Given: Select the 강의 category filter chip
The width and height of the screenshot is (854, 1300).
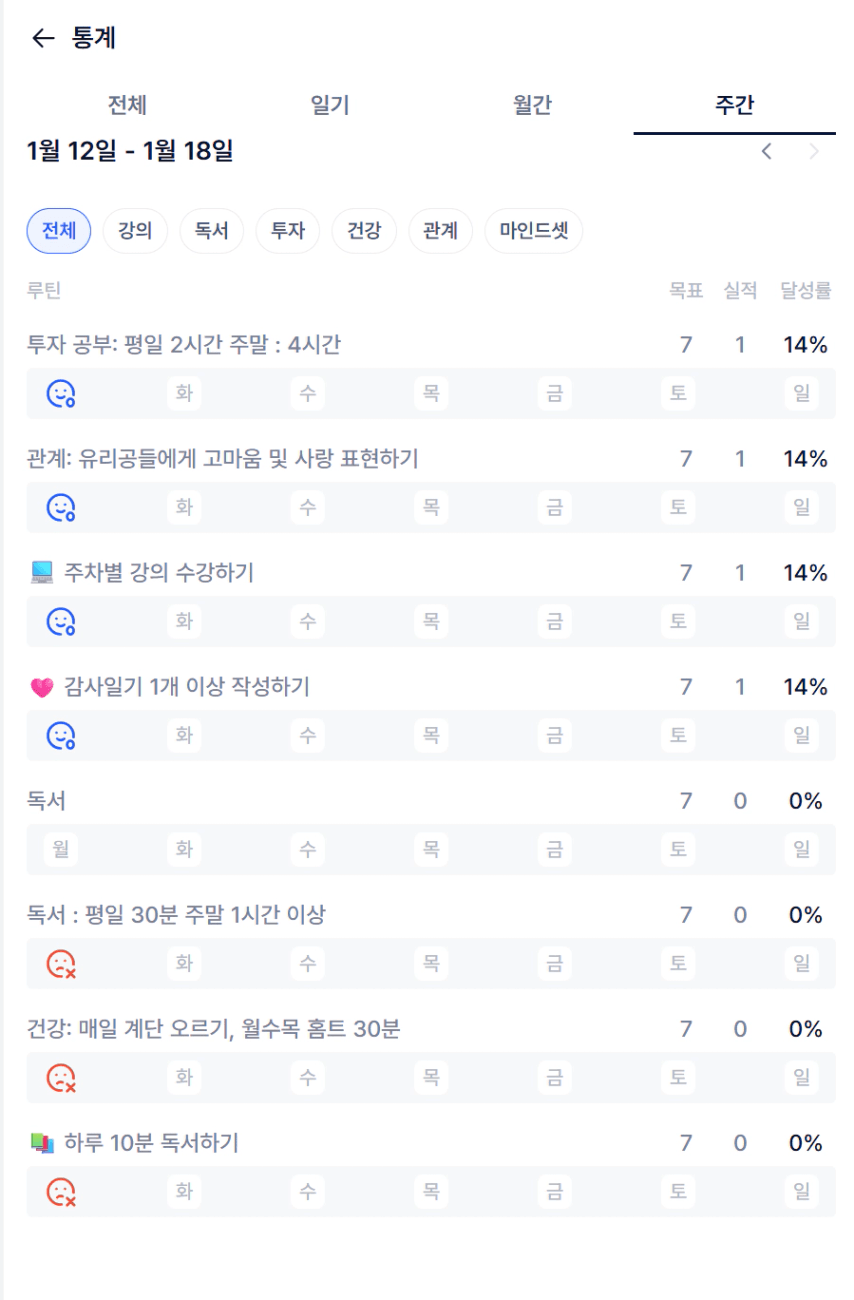Looking at the screenshot, I should [x=135, y=231].
